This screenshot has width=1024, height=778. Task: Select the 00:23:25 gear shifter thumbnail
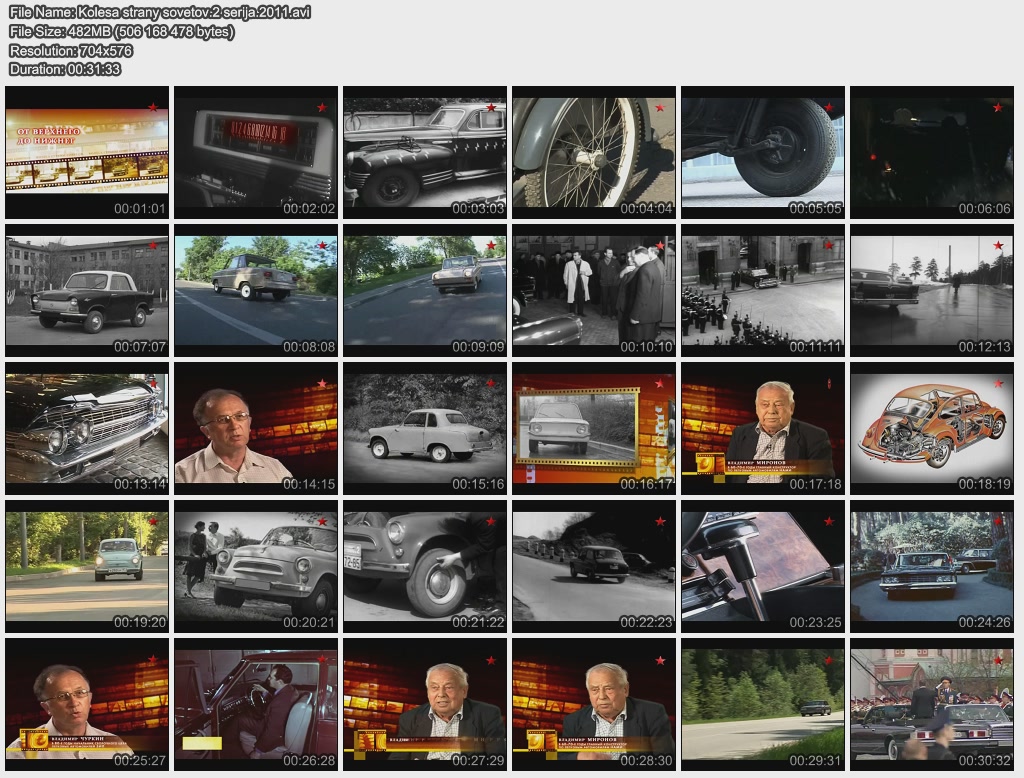(x=763, y=566)
